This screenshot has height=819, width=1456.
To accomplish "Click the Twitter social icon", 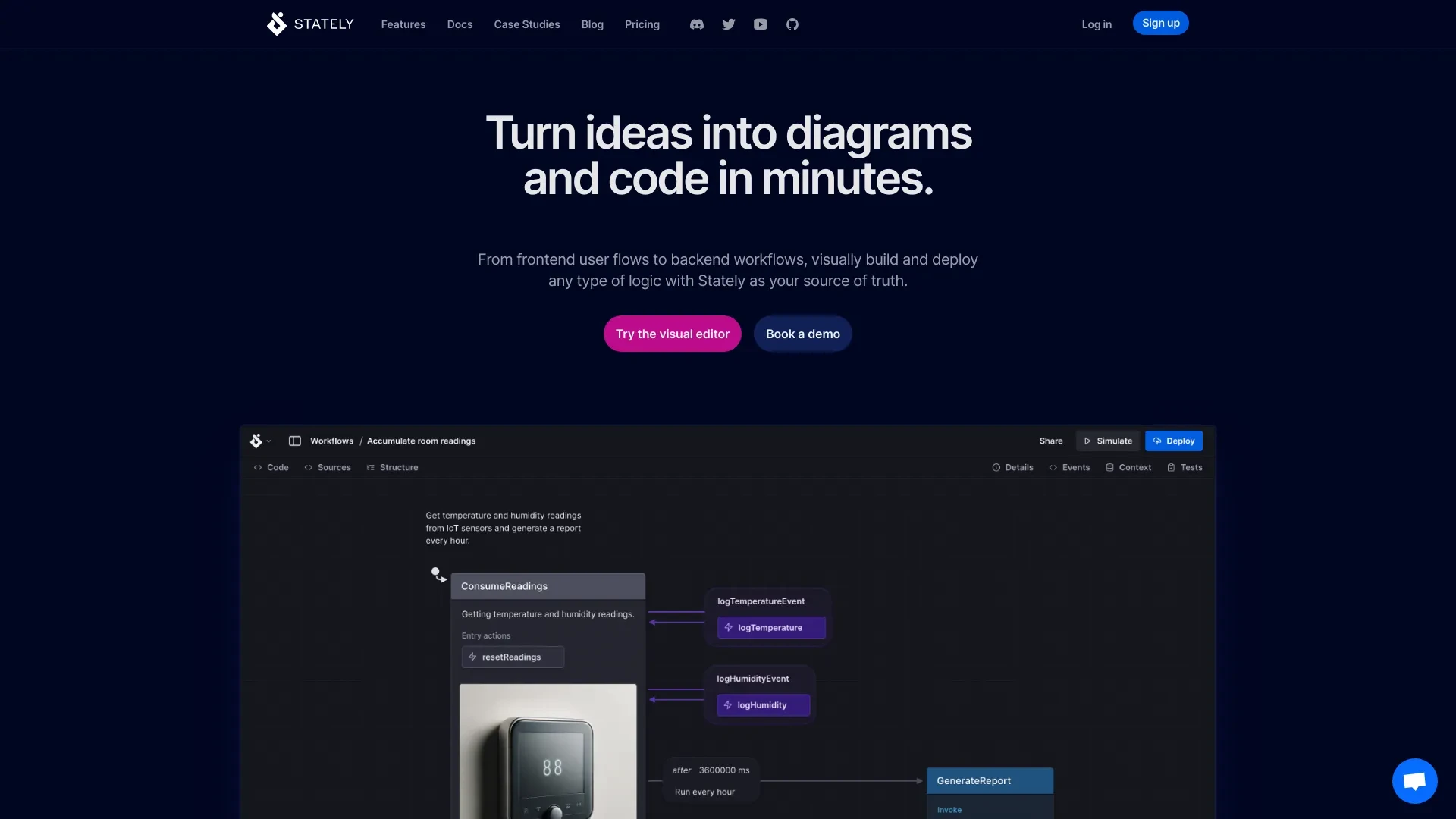I will pyautogui.click(x=728, y=23).
